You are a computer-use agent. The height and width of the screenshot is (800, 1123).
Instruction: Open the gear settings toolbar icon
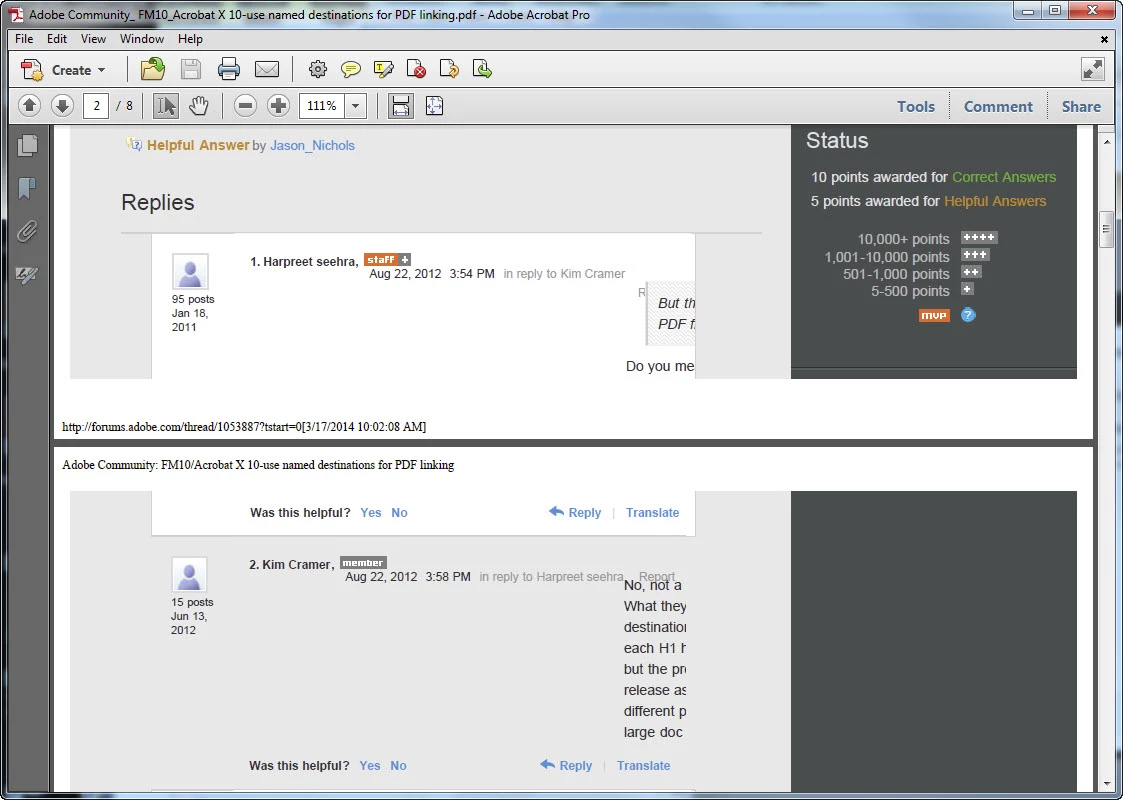(x=318, y=69)
